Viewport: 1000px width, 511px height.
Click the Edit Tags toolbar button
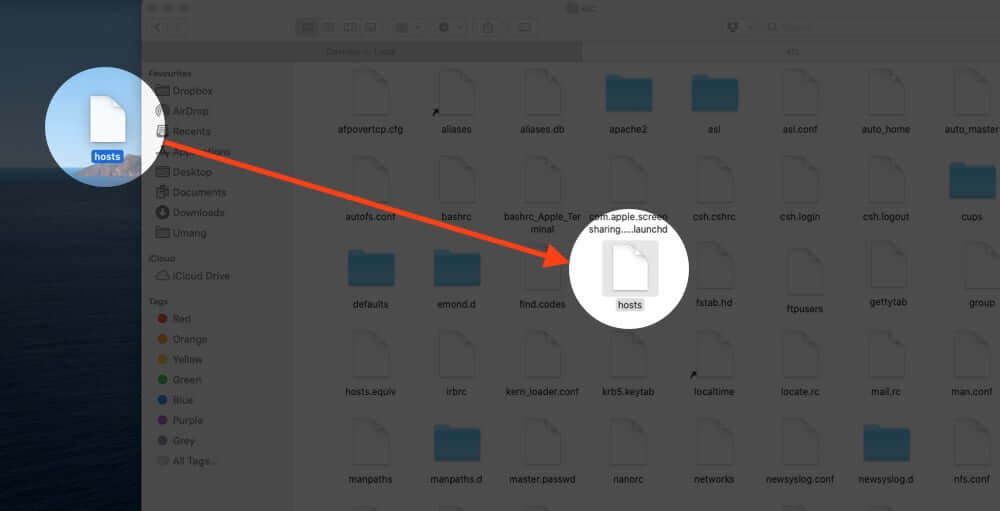coord(524,27)
